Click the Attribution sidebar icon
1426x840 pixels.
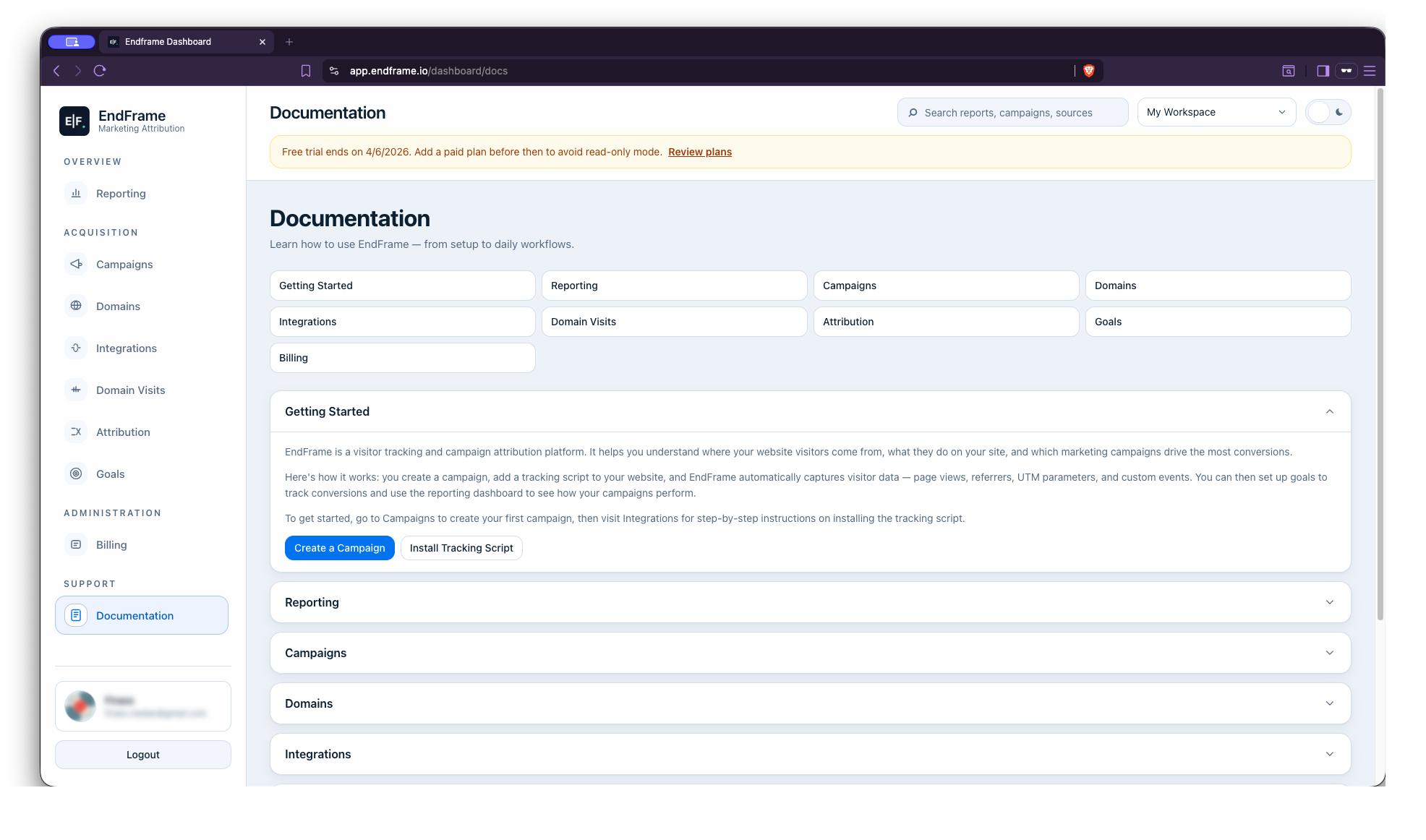76,432
